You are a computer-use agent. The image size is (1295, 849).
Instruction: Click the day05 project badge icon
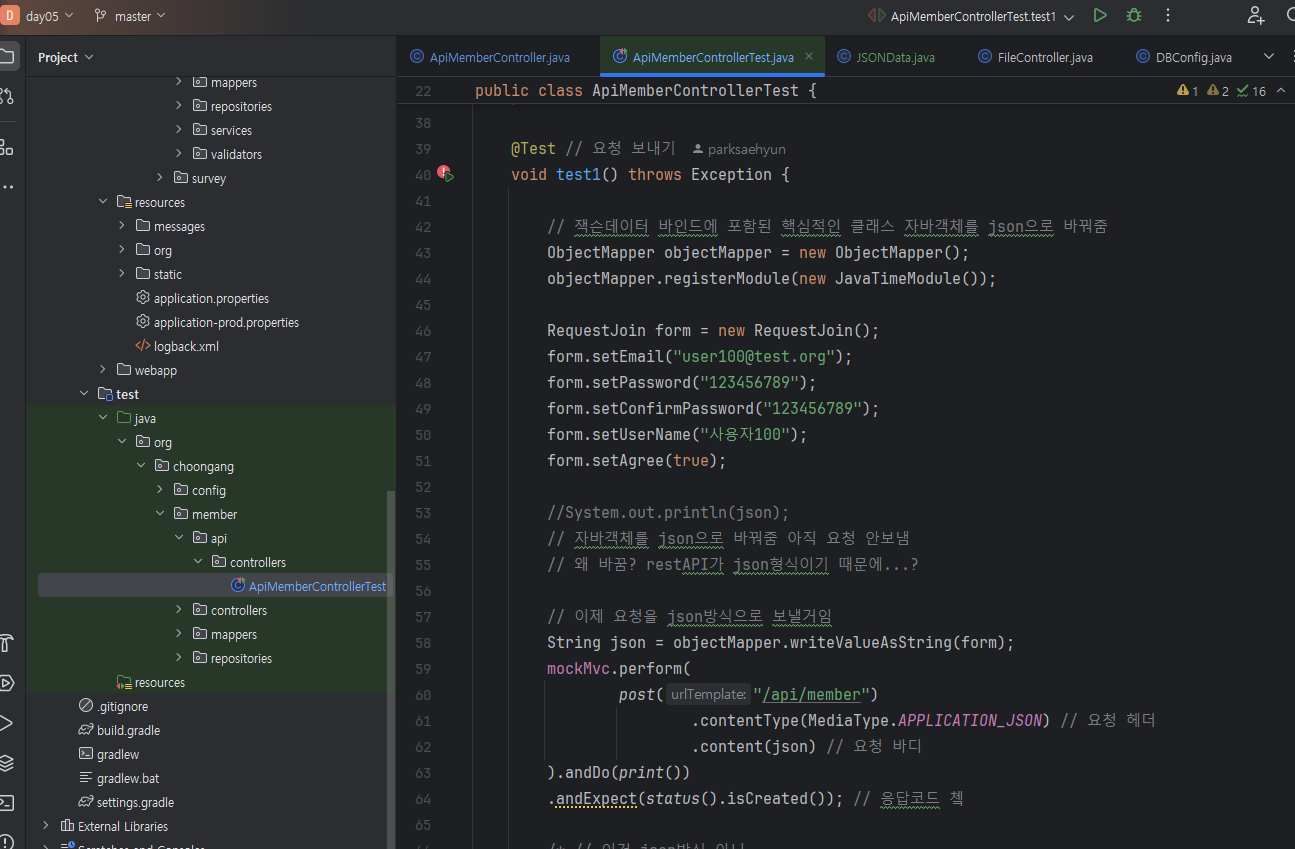(11, 16)
